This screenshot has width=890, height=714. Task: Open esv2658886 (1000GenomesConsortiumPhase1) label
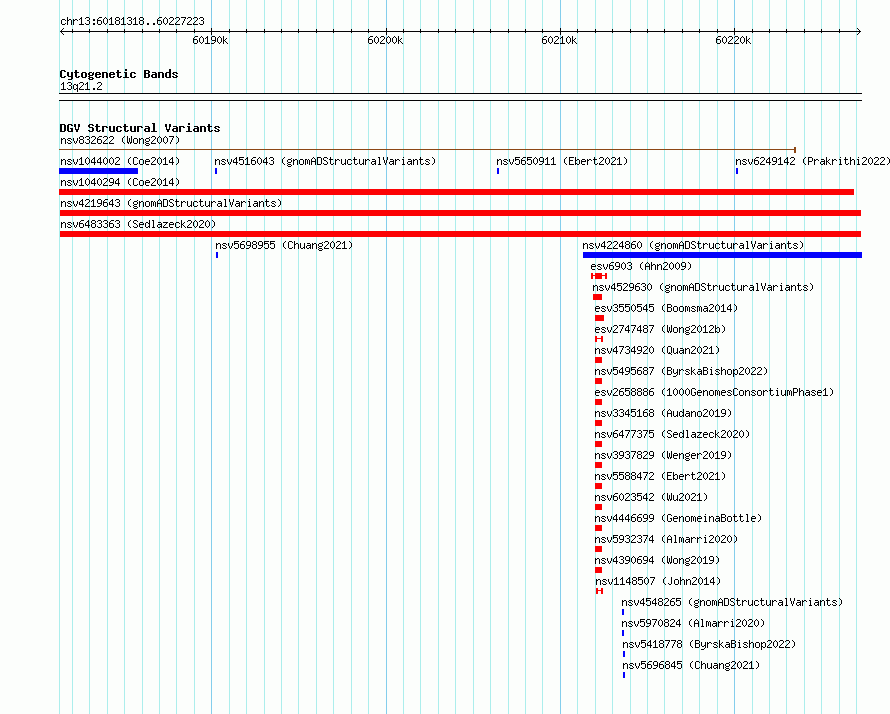(x=714, y=392)
